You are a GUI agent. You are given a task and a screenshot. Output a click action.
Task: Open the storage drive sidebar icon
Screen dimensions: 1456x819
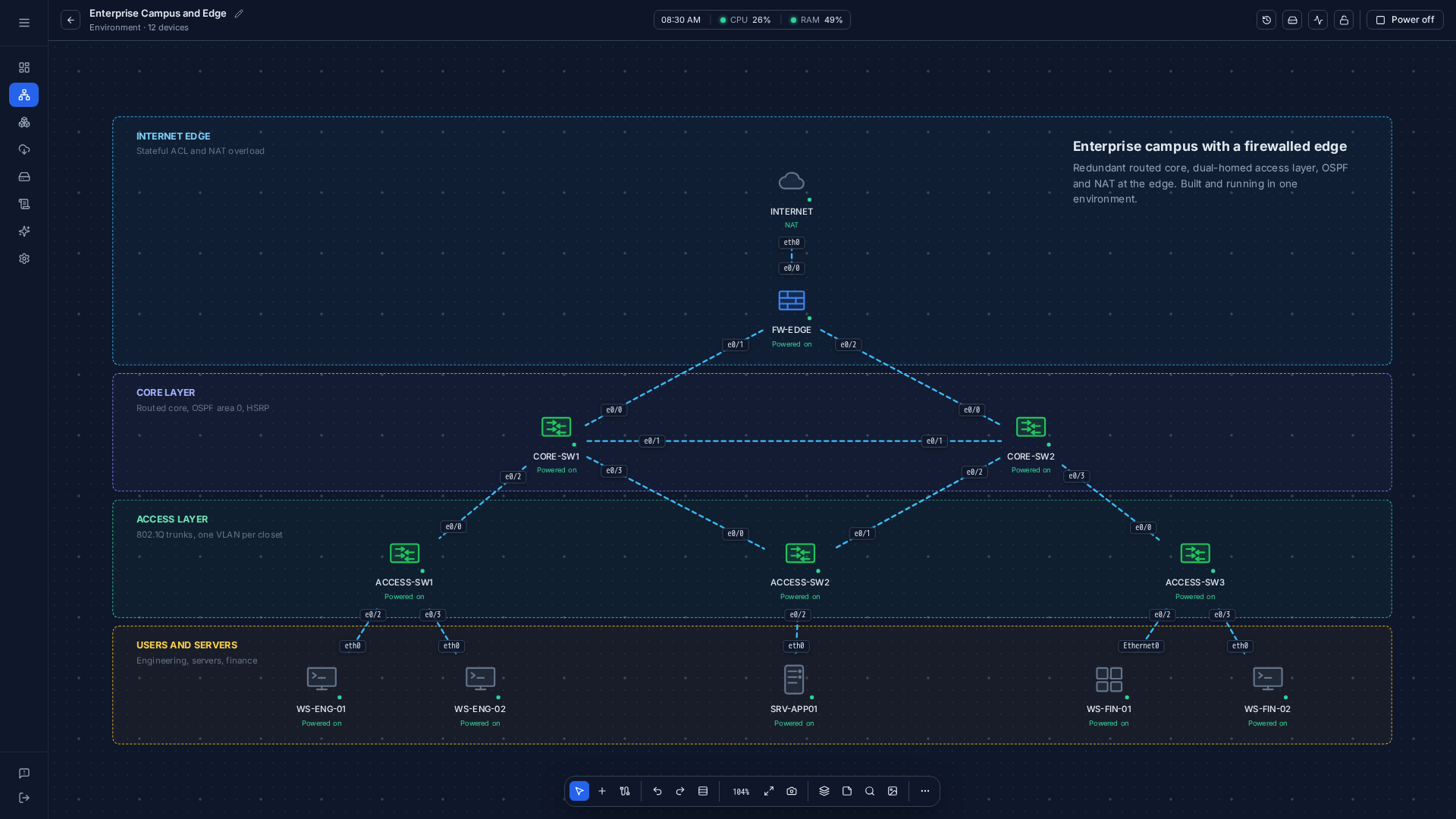pyautogui.click(x=24, y=177)
